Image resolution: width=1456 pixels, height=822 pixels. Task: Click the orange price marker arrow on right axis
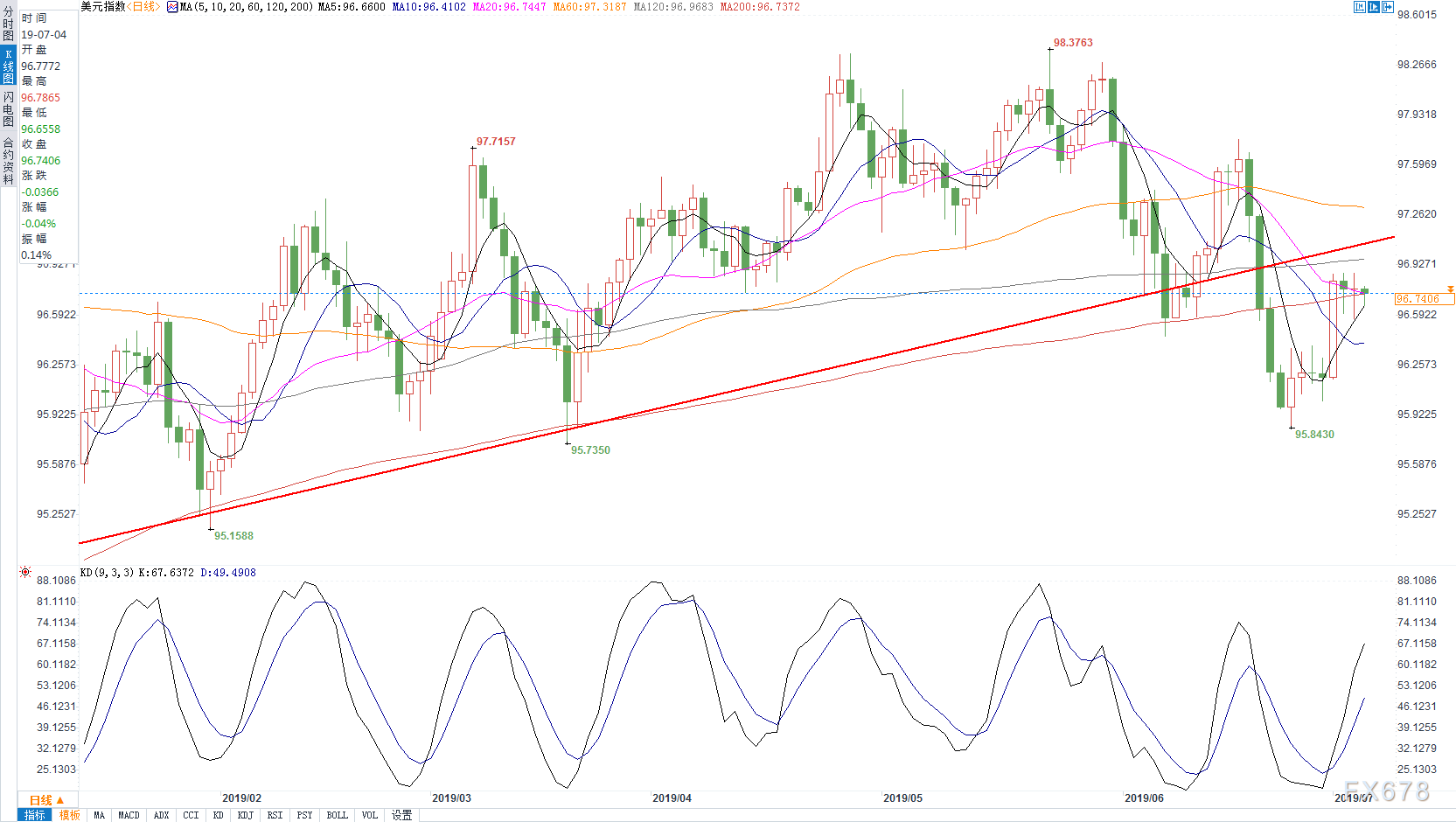click(x=1450, y=289)
